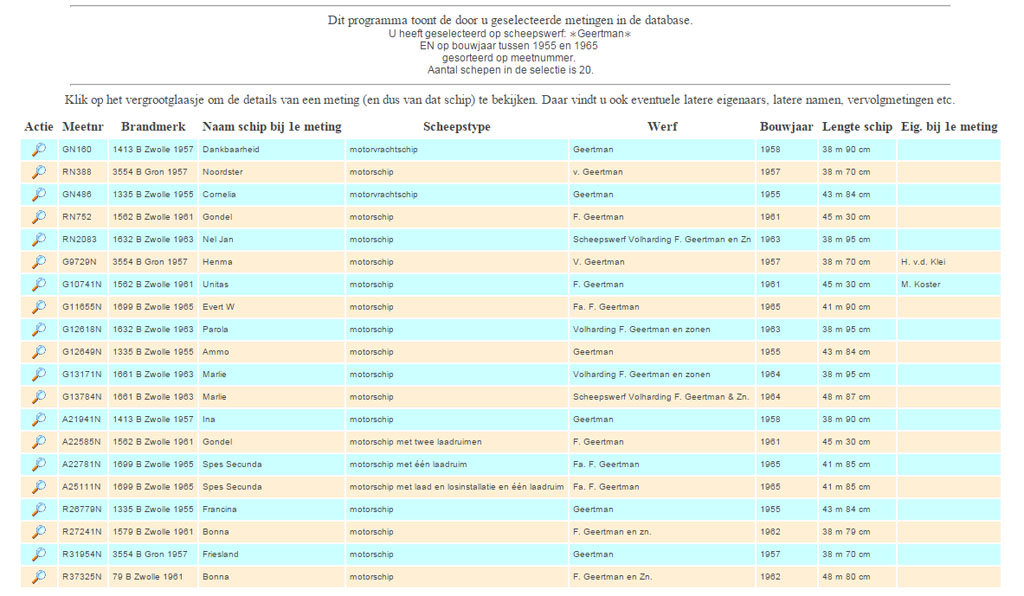Click magnifier for the Friesland row
This screenshot has height=596, width=1024.
(x=38, y=555)
